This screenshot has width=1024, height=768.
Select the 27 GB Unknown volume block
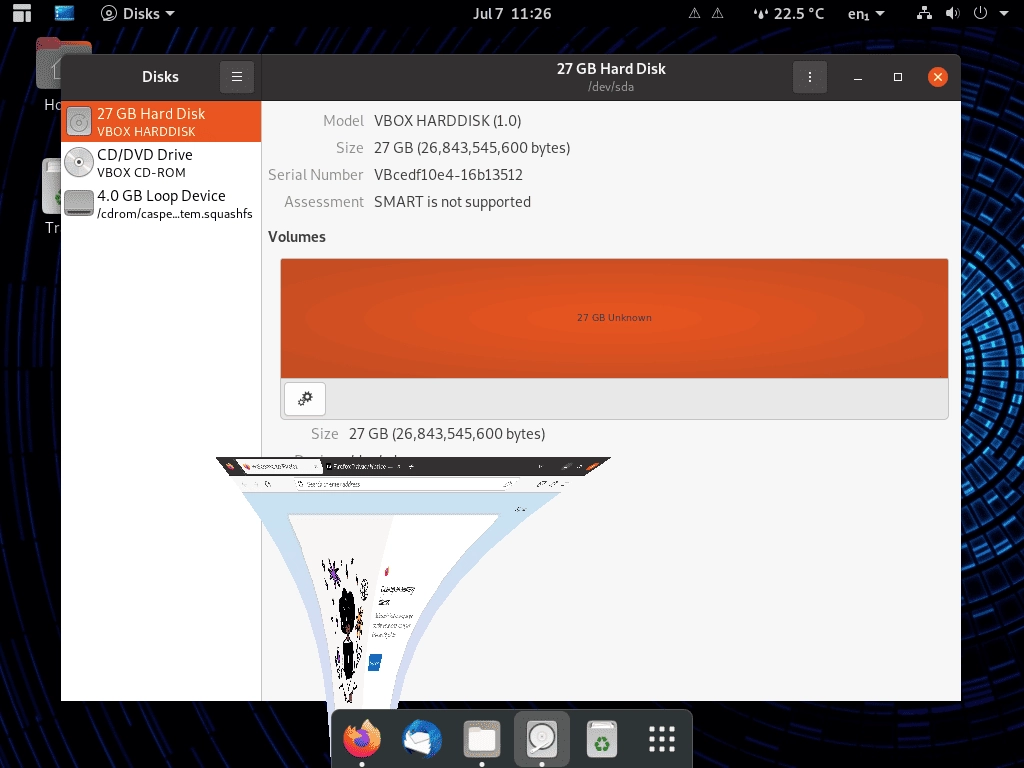(x=614, y=318)
